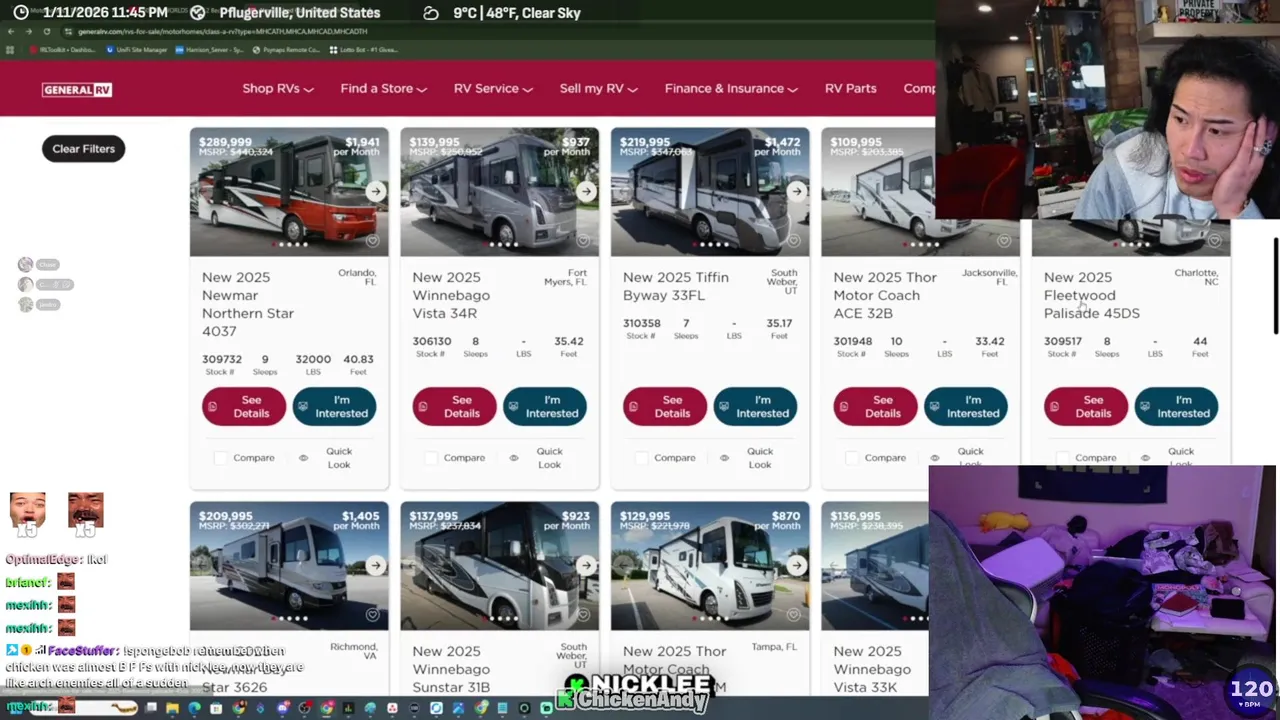
Task: Click I'm Interested for Newmar Northern Star
Action: (334, 406)
